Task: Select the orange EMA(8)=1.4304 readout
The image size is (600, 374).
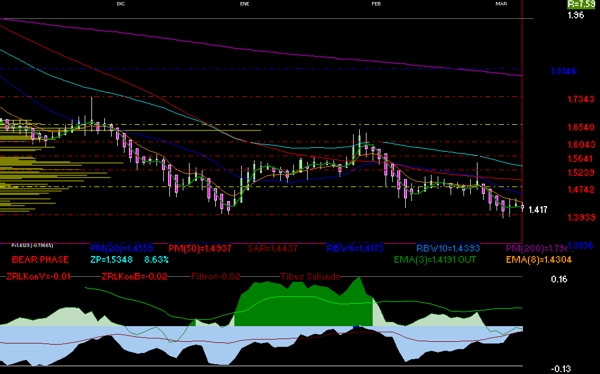Action: (x=539, y=260)
